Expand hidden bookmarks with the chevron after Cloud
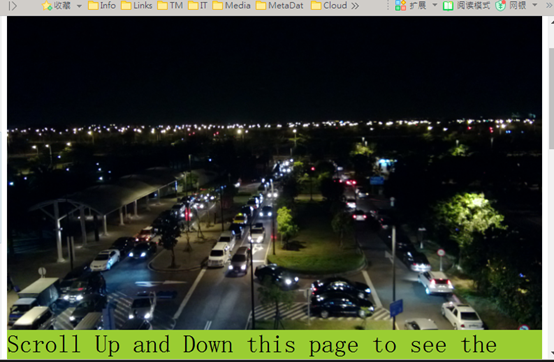Viewport: 554px width, 362px height. (x=355, y=6)
